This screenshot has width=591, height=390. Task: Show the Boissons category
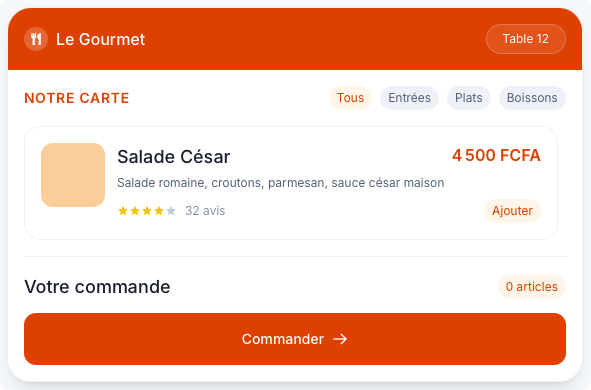coord(532,98)
